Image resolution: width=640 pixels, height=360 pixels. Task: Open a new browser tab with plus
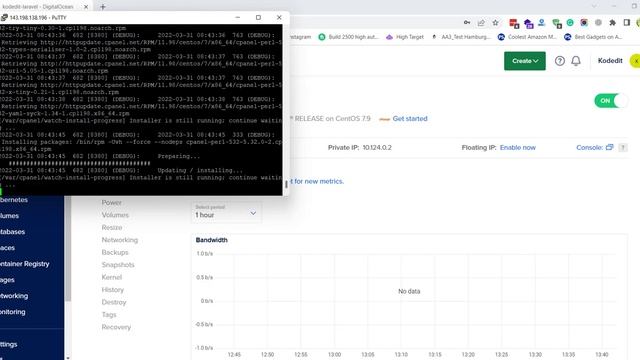coord(103,7)
